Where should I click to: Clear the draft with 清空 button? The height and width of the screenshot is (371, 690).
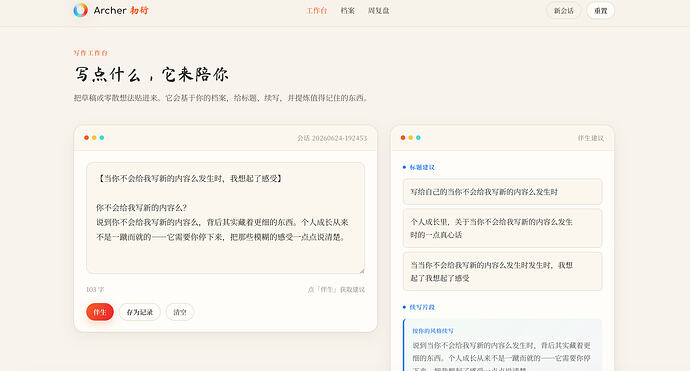180,312
